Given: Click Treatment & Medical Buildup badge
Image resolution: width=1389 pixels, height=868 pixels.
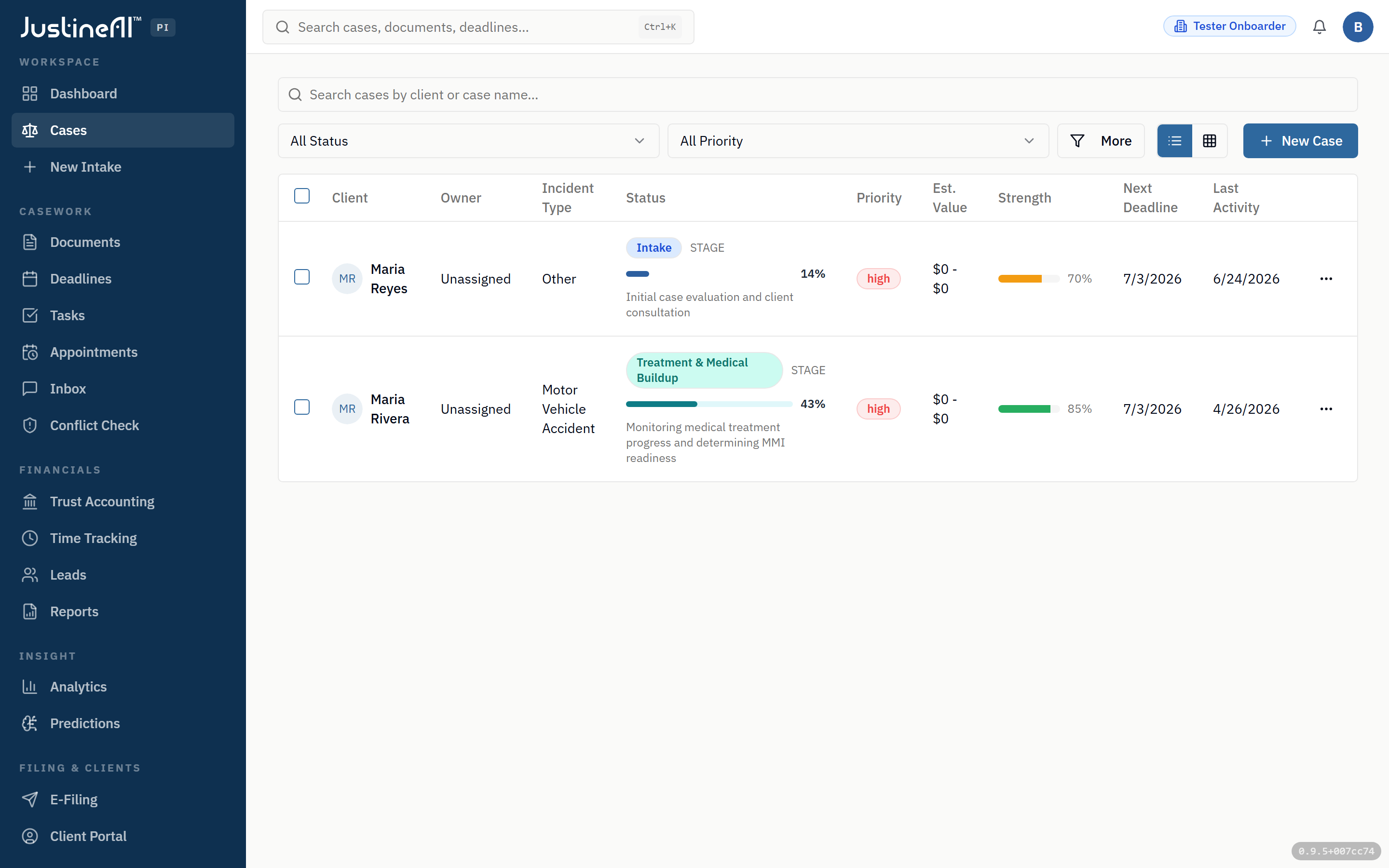Looking at the screenshot, I should [704, 370].
